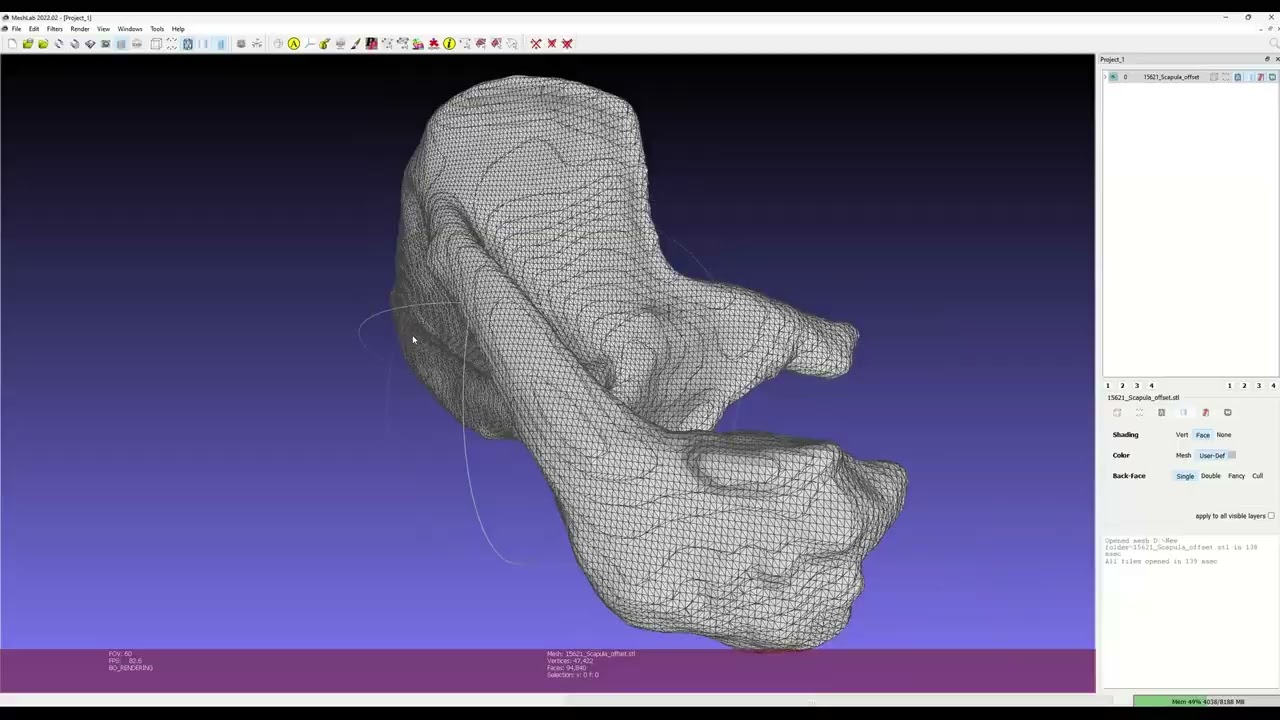Toggle Points rendering in main toolbar
The image size is (1280, 720).
(x=171, y=43)
